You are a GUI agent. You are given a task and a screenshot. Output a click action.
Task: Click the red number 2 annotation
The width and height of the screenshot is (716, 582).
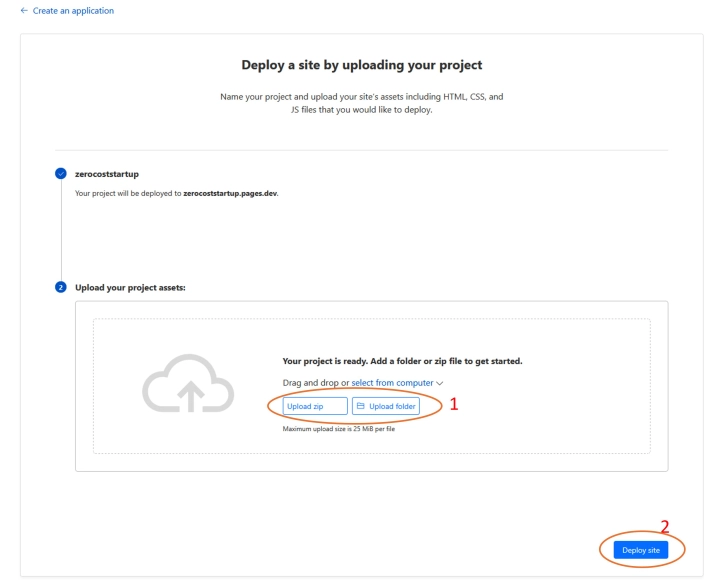[x=665, y=528]
